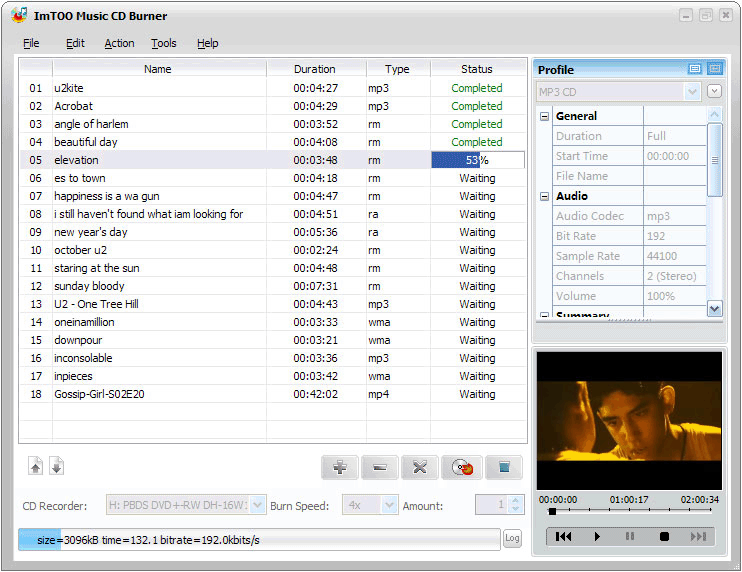Click the Clear list X button
This screenshot has height=572, width=742.
[420, 468]
